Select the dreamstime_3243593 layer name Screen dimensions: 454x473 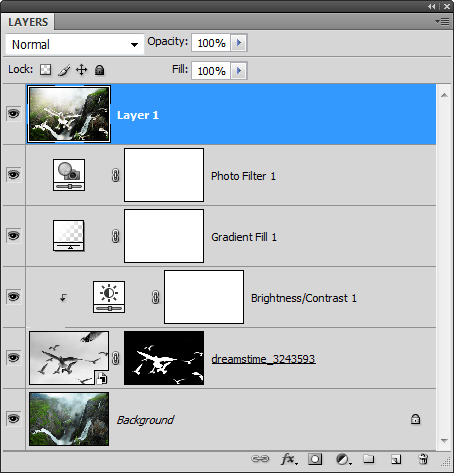pyautogui.click(x=263, y=359)
